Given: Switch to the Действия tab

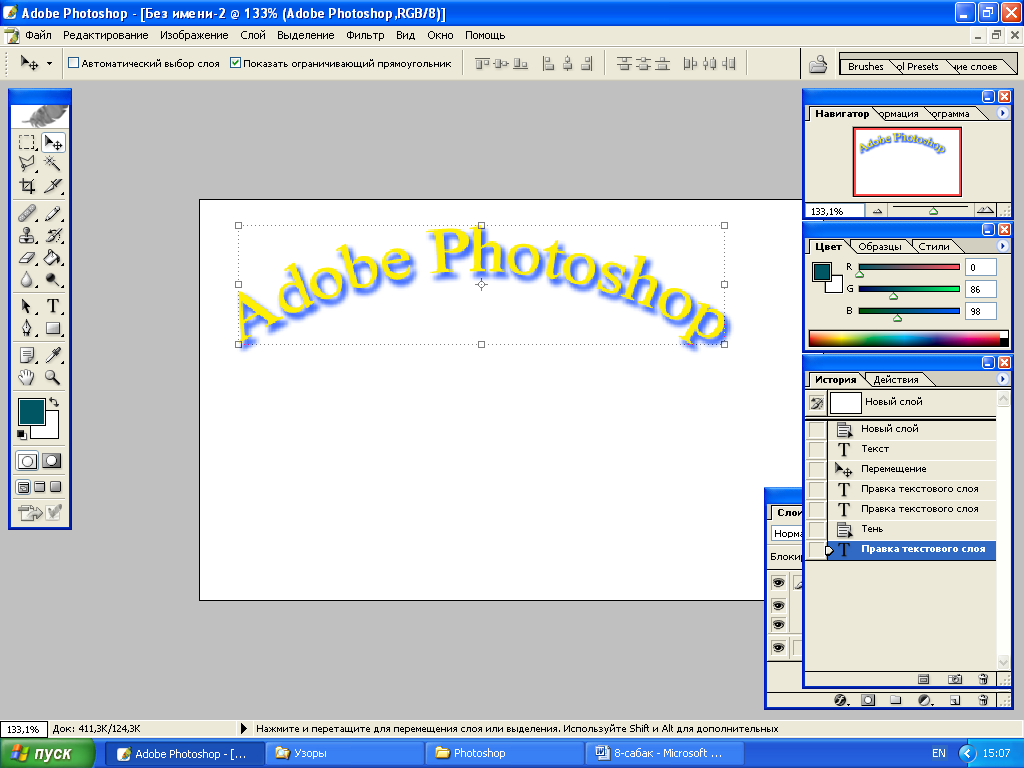Looking at the screenshot, I should pyautogui.click(x=896, y=379).
